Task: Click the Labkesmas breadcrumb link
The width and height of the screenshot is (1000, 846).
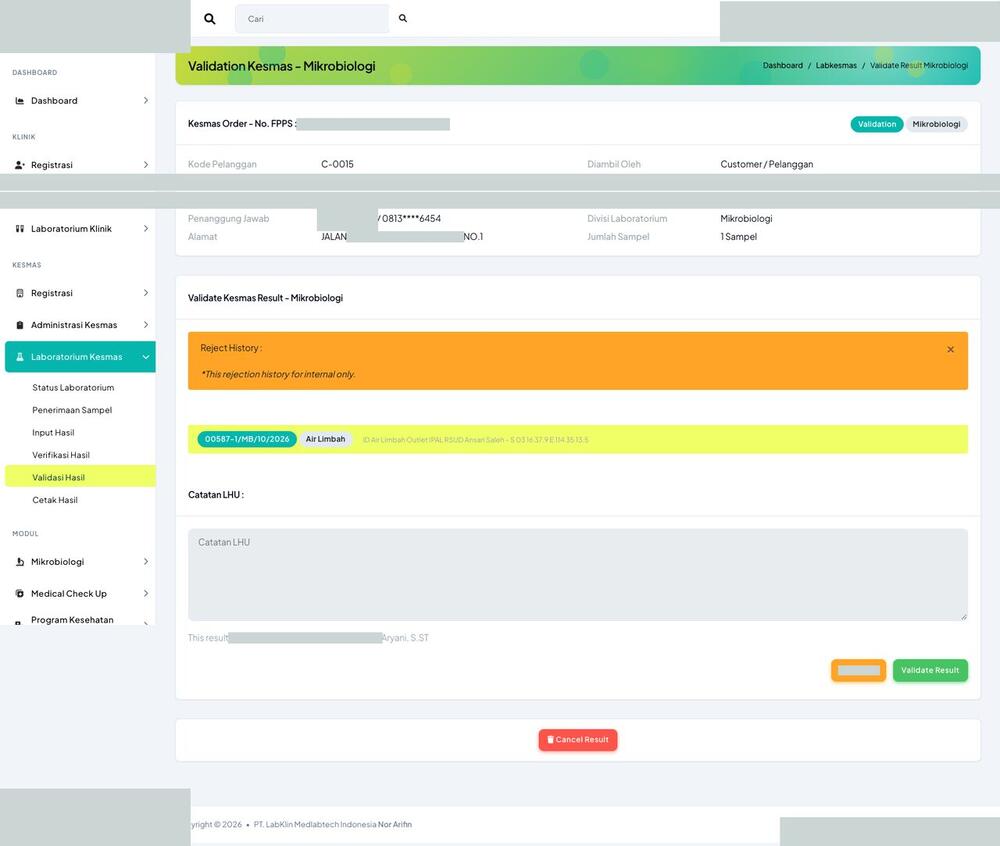Action: coord(836,66)
